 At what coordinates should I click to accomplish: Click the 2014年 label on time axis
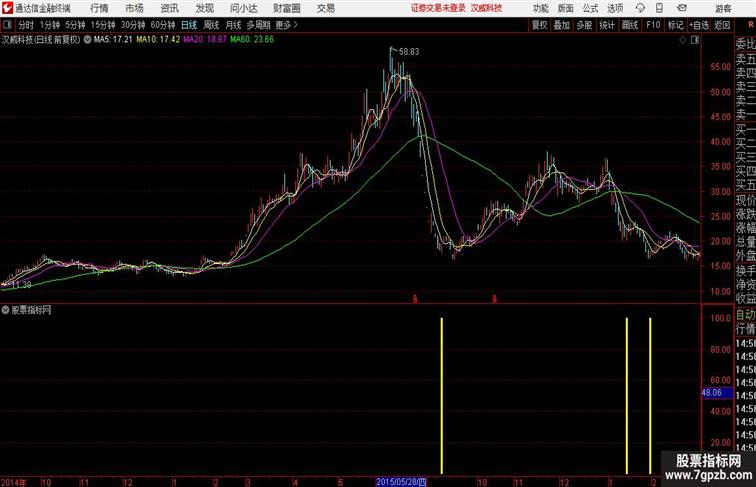[x=14, y=482]
